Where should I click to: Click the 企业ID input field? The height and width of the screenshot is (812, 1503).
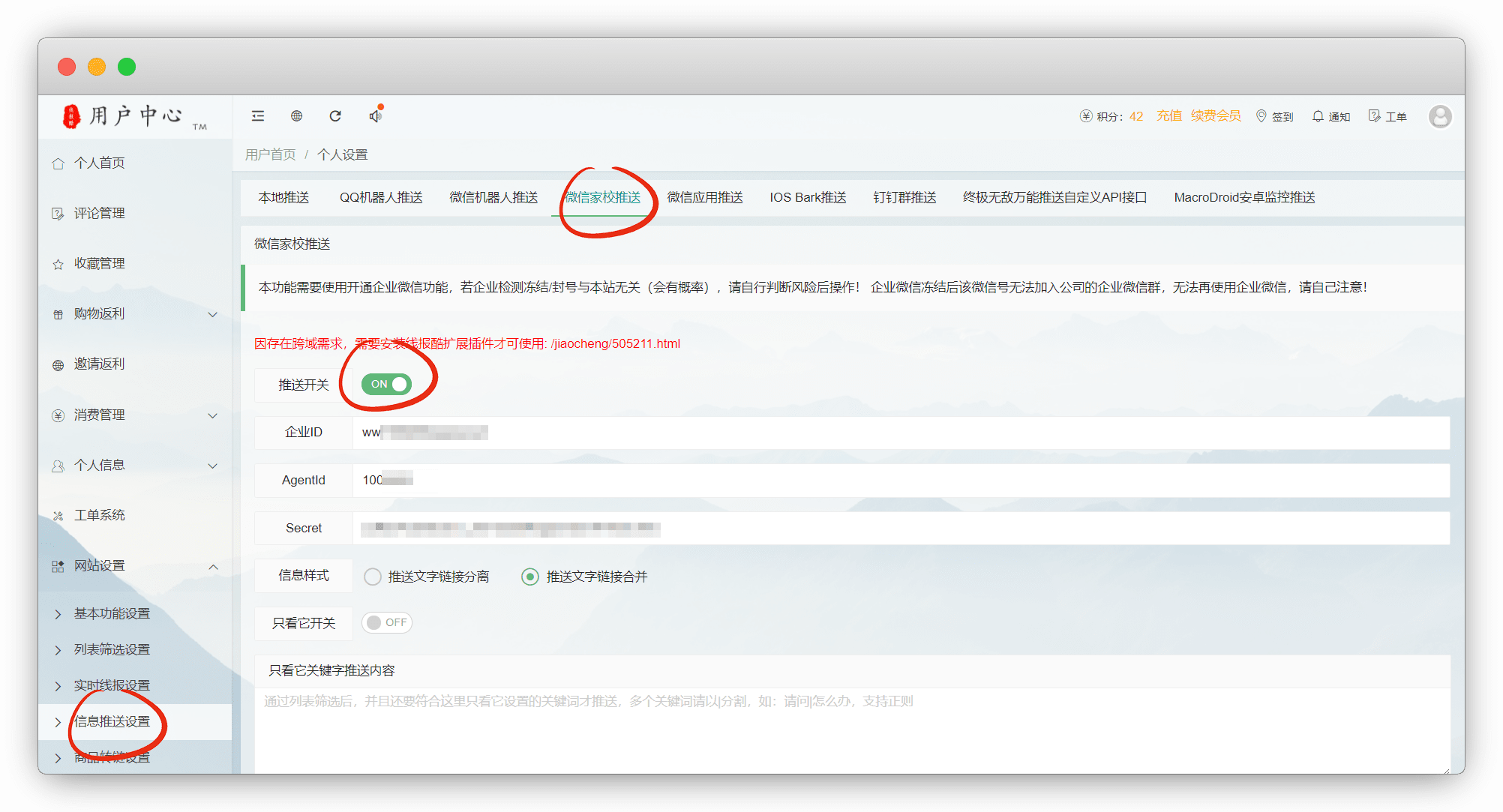[900, 433]
